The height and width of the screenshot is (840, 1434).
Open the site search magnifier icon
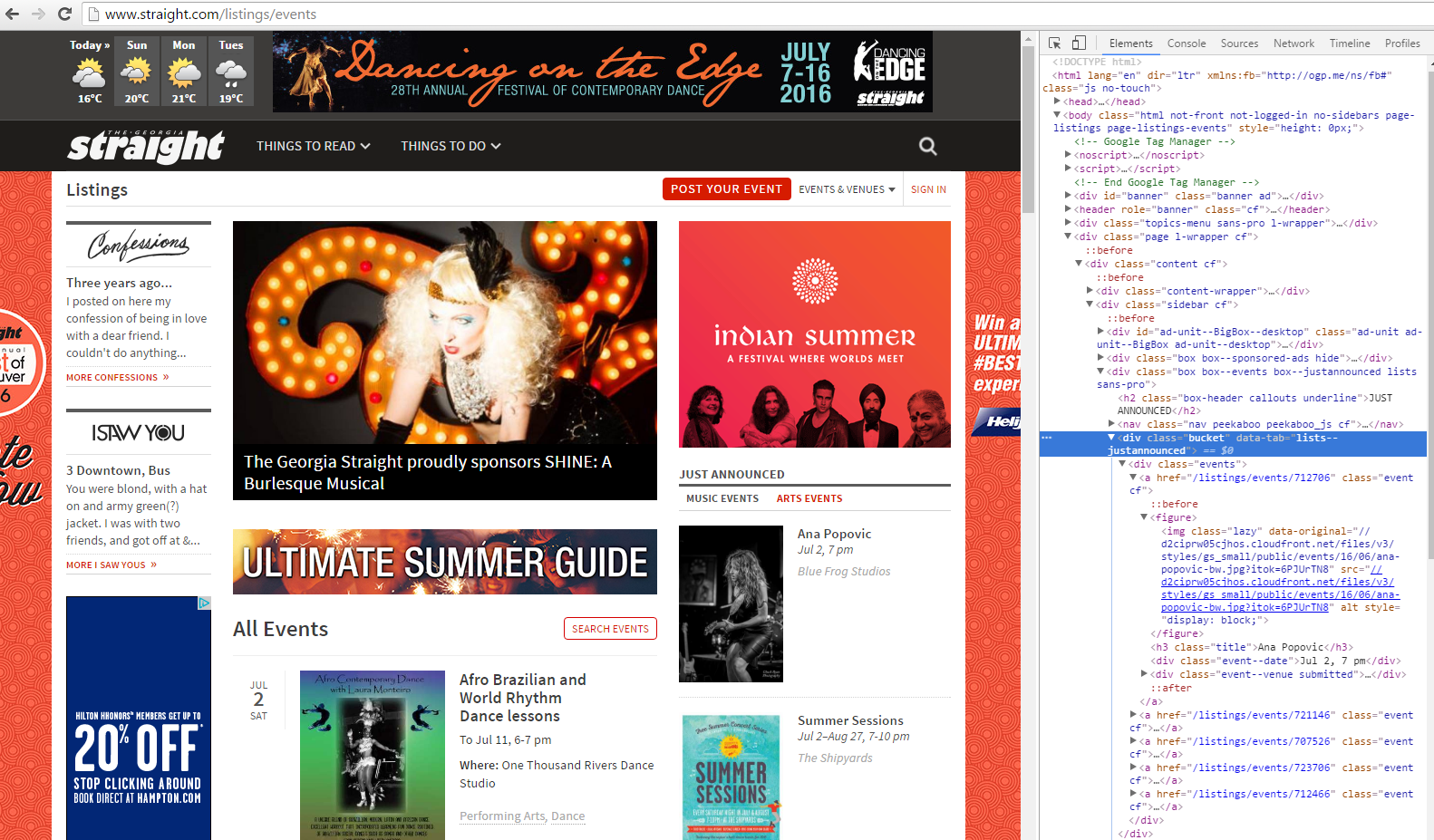click(927, 146)
